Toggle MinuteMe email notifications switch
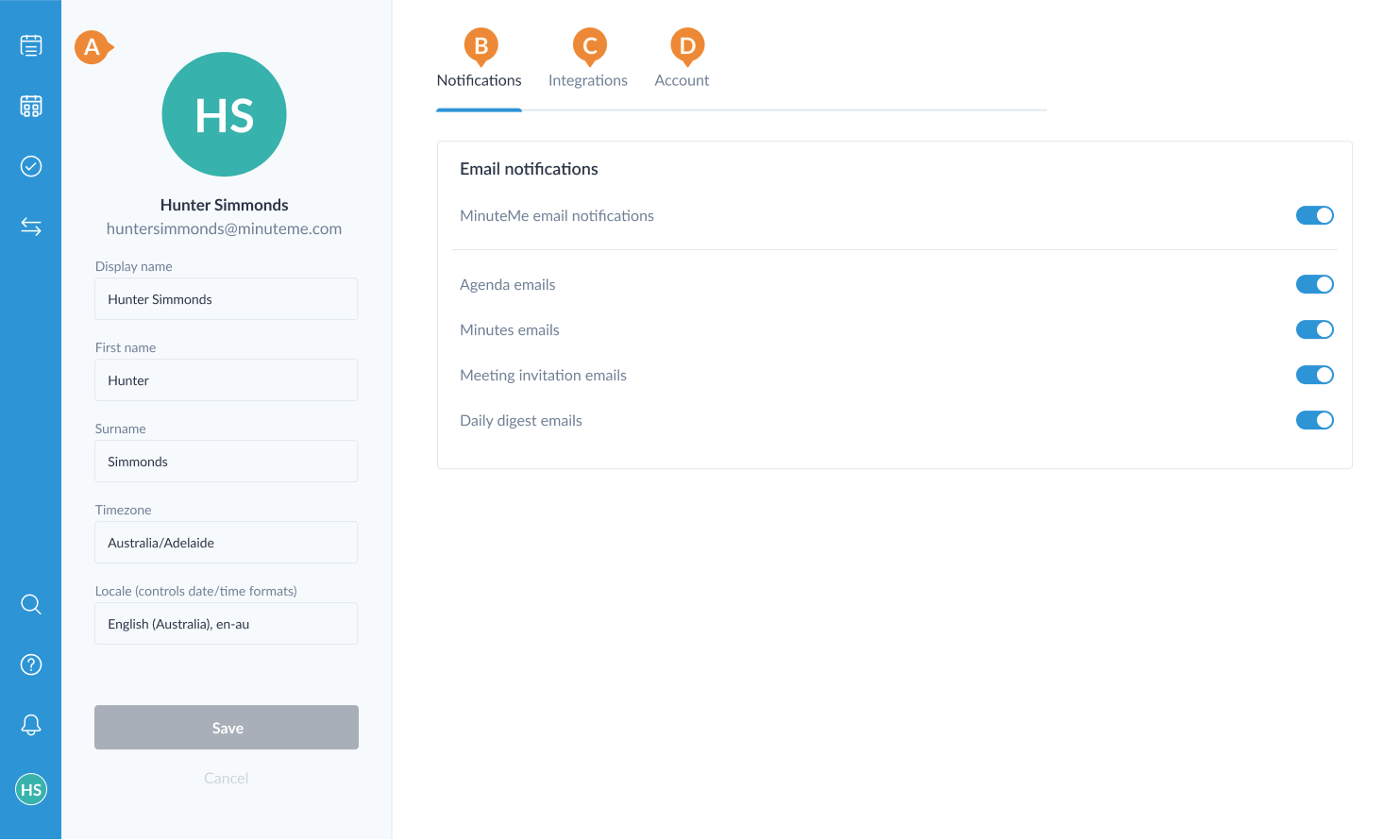The image size is (1400, 840). 1314,215
